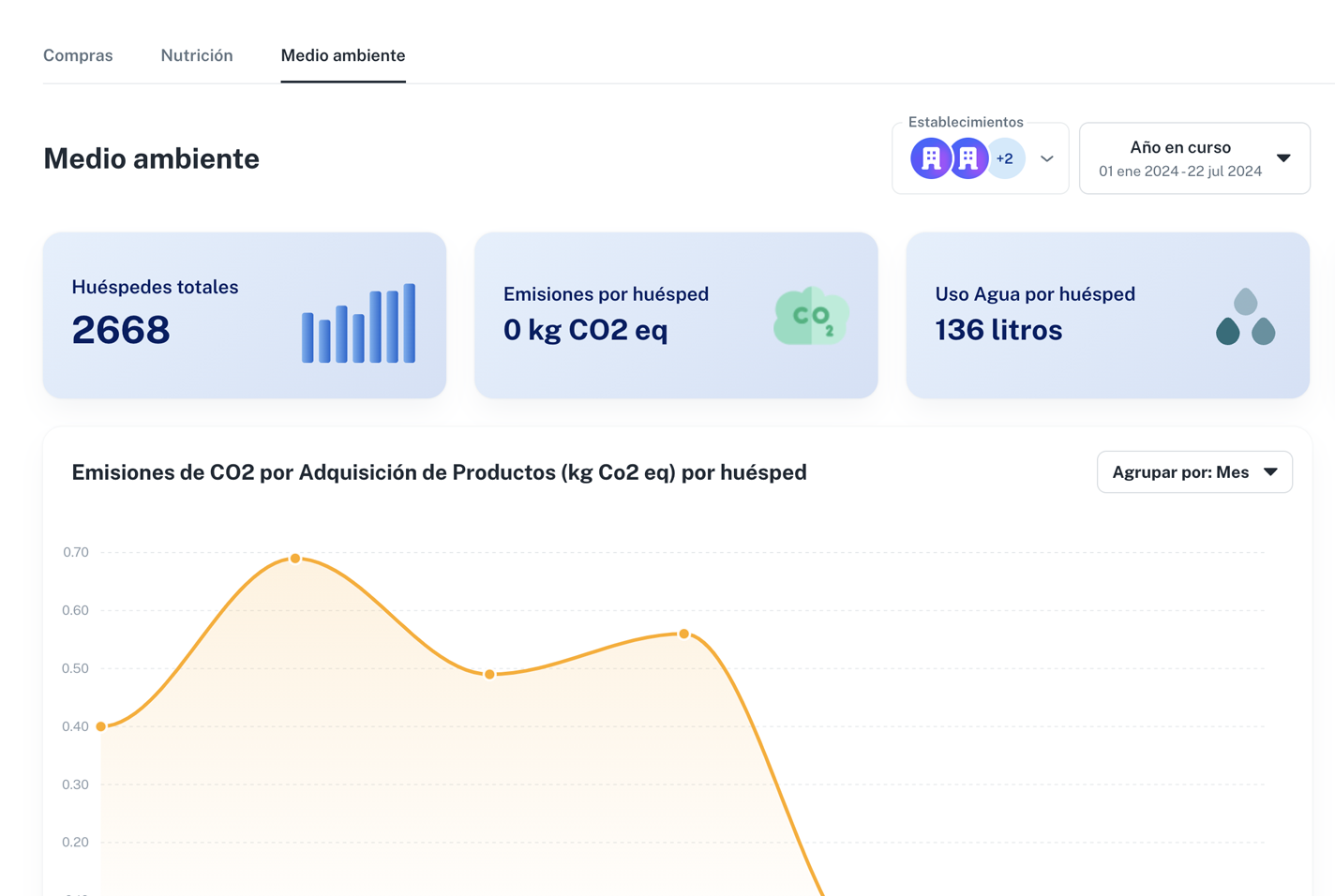The image size is (1335, 896).
Task: Click the Uso Agua por huésped label
Action: [x=1035, y=294]
